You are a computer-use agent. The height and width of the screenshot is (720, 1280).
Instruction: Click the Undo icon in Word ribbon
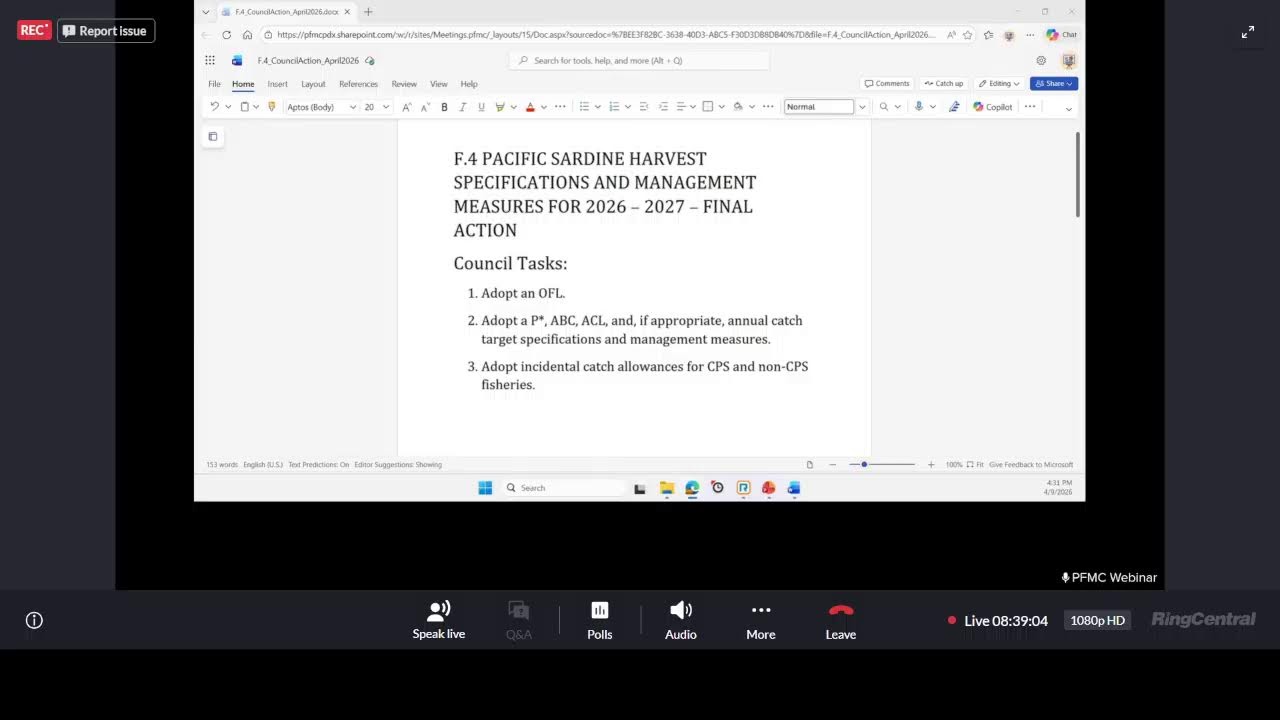214,107
